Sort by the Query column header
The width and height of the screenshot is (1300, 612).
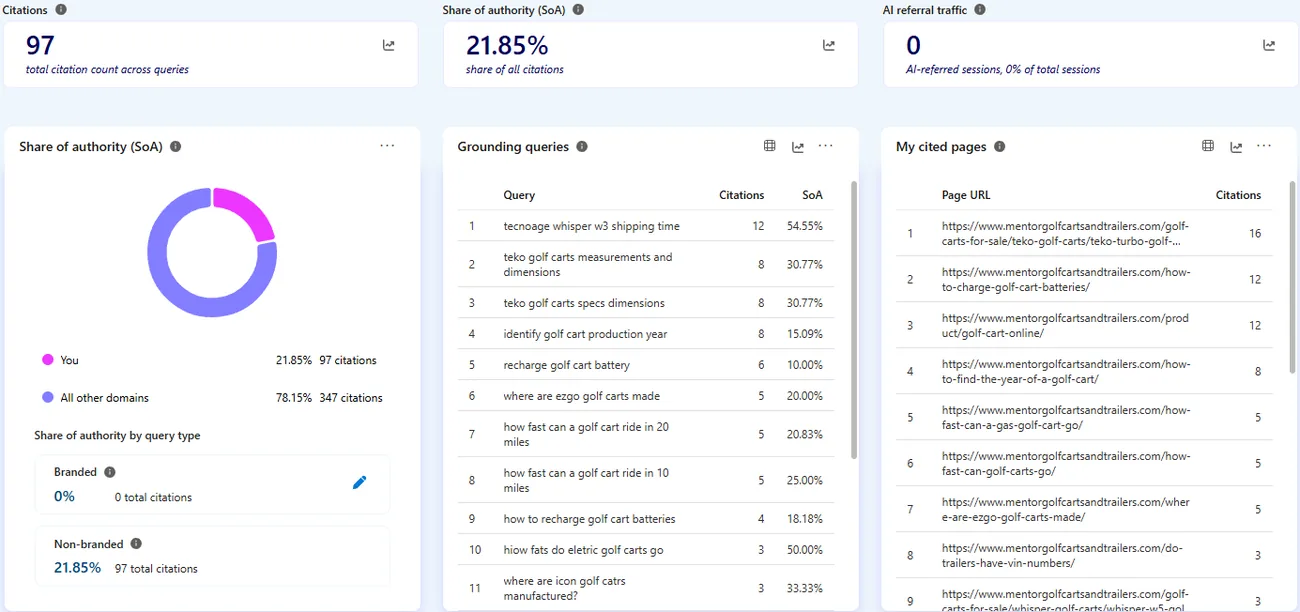click(x=519, y=195)
